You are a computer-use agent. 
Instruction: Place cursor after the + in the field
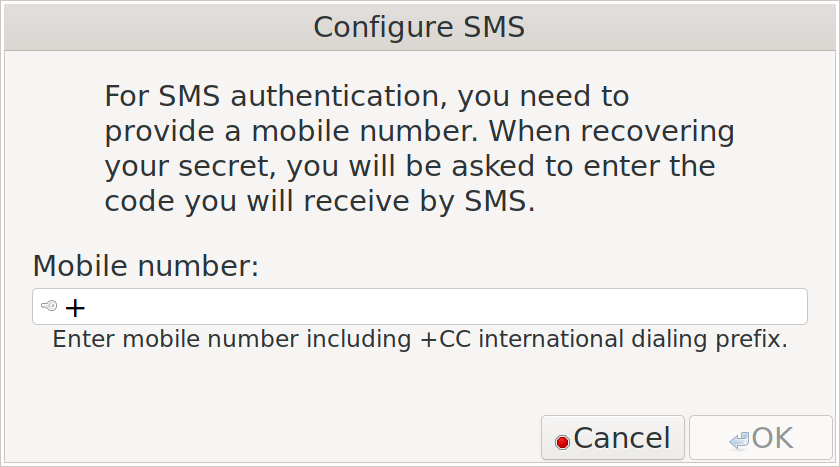(88, 307)
